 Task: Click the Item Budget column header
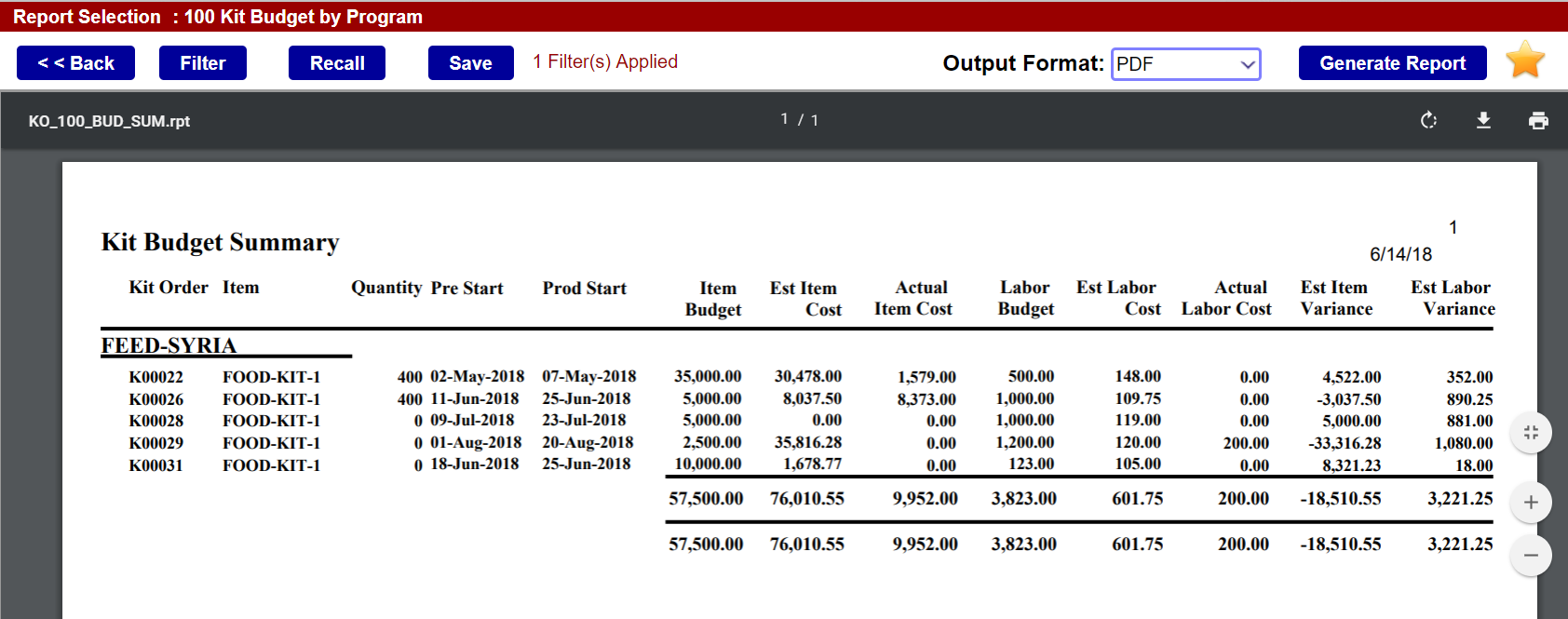714,299
